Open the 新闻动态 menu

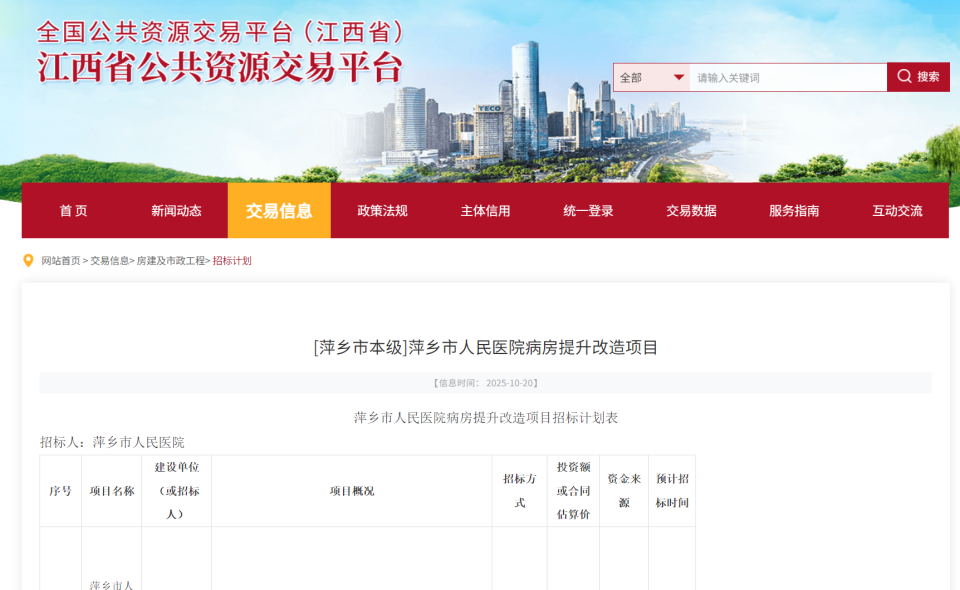pos(175,210)
